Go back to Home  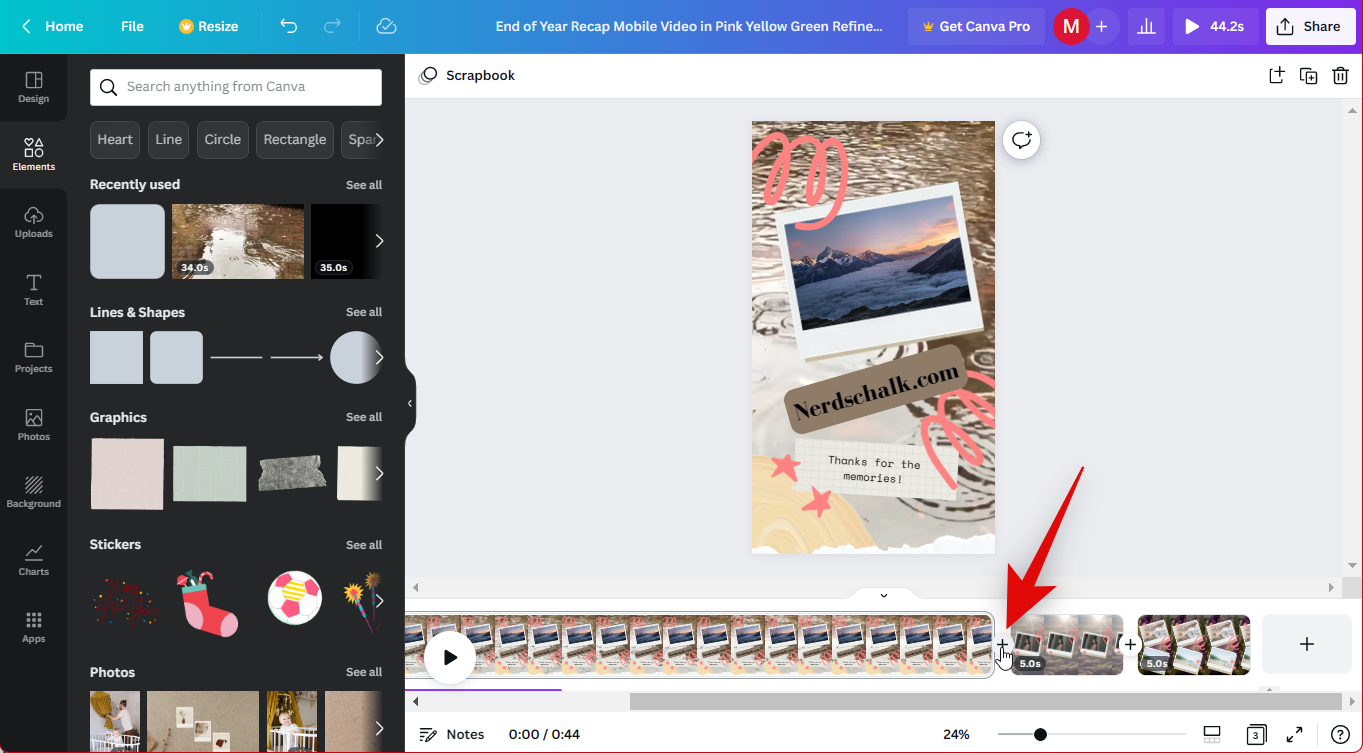tap(52, 26)
